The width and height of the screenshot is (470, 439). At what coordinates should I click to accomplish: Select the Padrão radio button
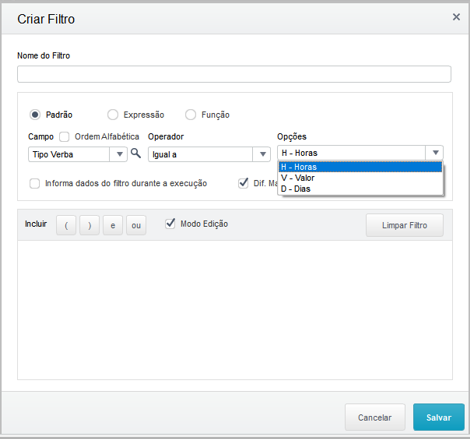tap(35, 115)
